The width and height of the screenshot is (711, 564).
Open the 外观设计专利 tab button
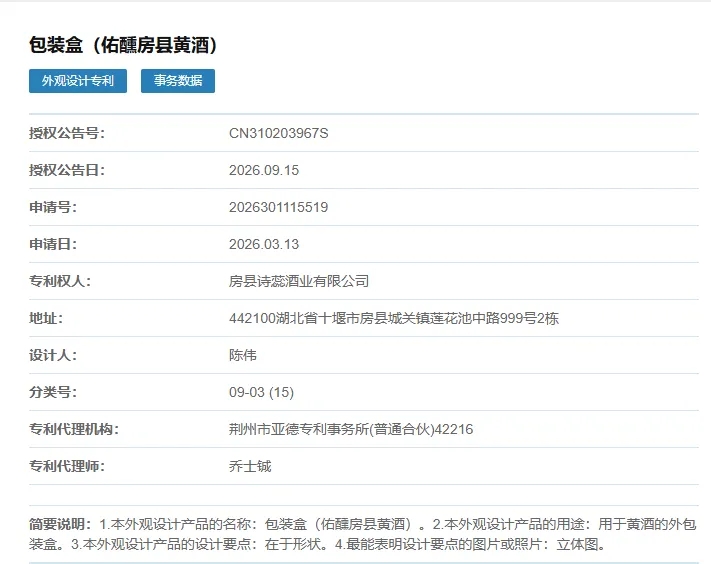point(78,81)
